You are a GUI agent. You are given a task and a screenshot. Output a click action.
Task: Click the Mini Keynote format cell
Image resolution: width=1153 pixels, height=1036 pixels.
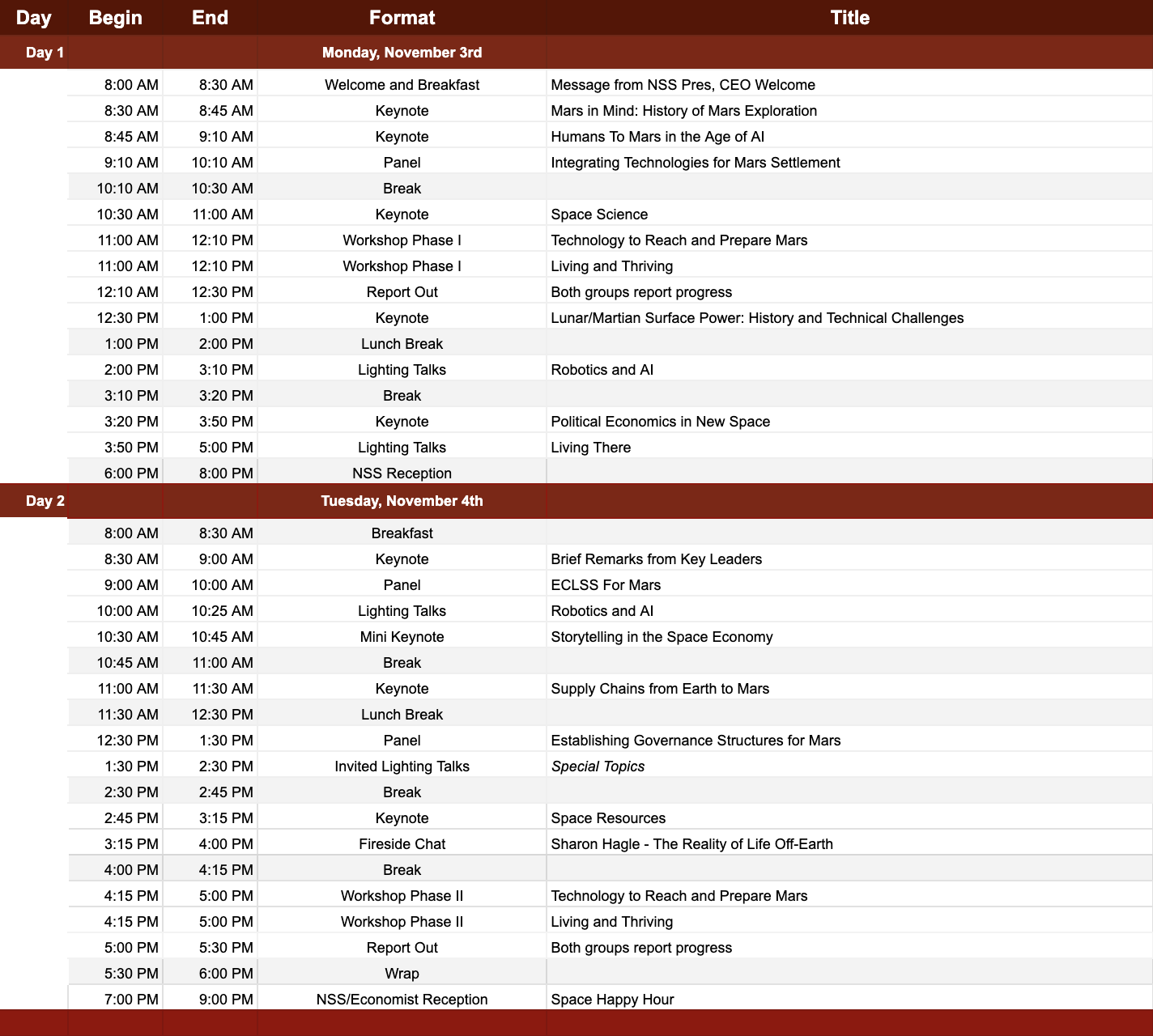pyautogui.click(x=402, y=637)
